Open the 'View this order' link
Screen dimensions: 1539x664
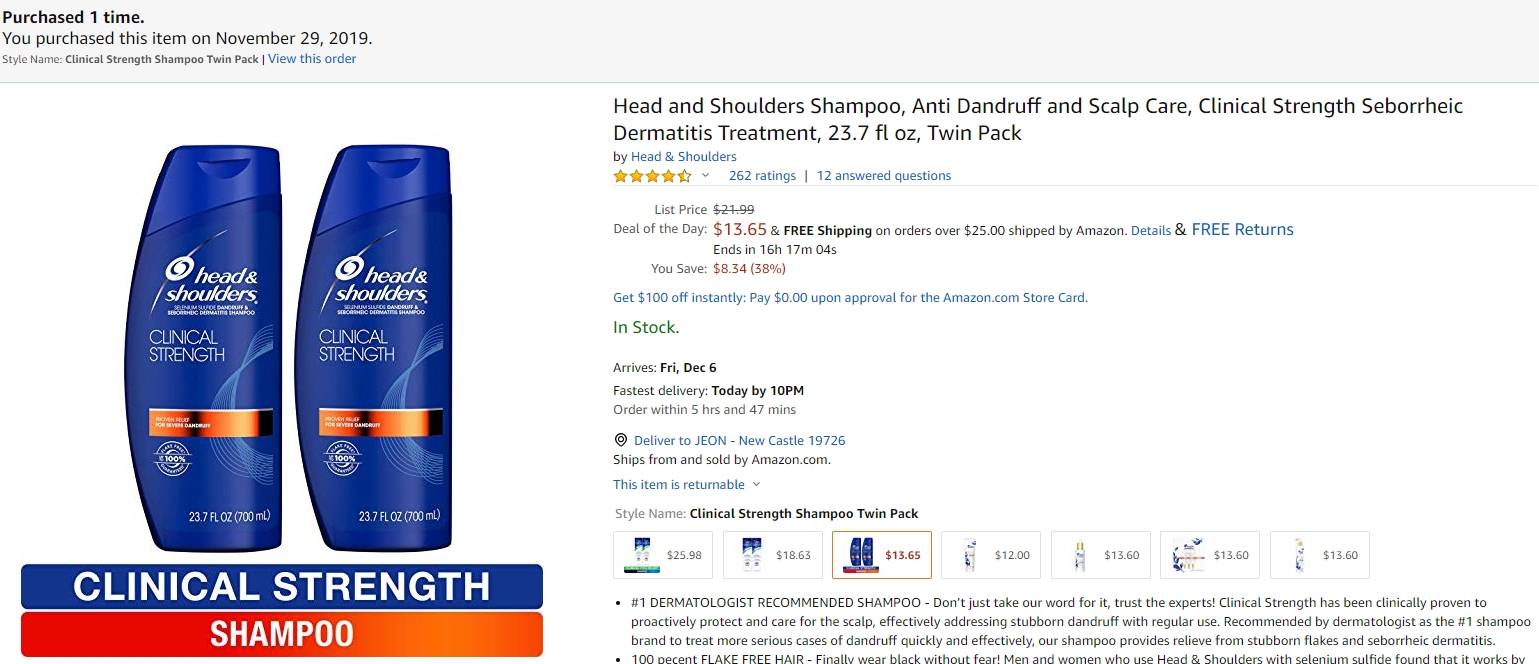[312, 59]
